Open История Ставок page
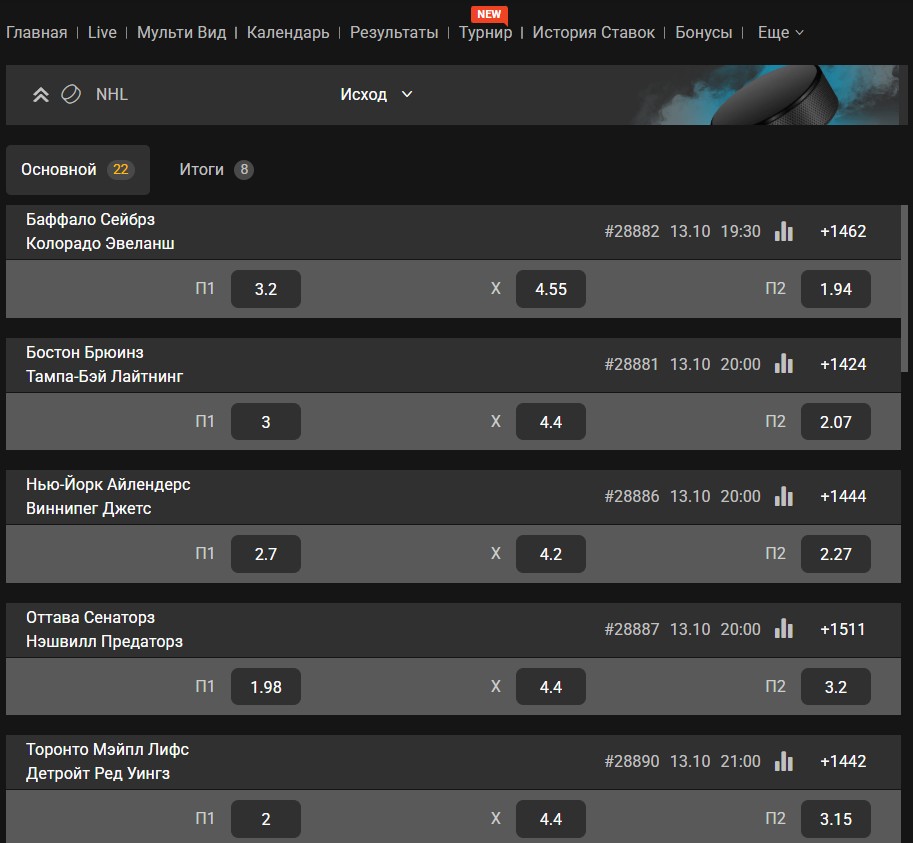This screenshot has width=913, height=843. click(x=593, y=33)
